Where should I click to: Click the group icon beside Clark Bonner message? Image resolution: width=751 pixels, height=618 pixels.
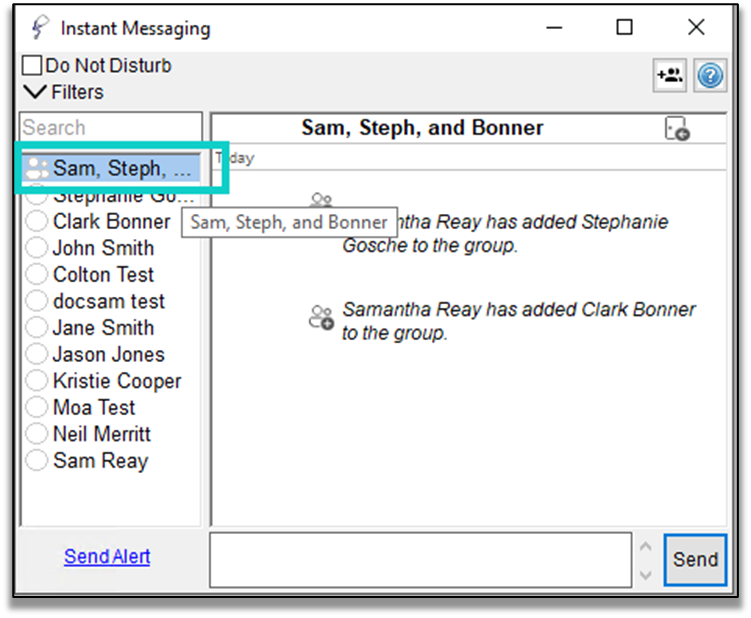click(x=320, y=318)
